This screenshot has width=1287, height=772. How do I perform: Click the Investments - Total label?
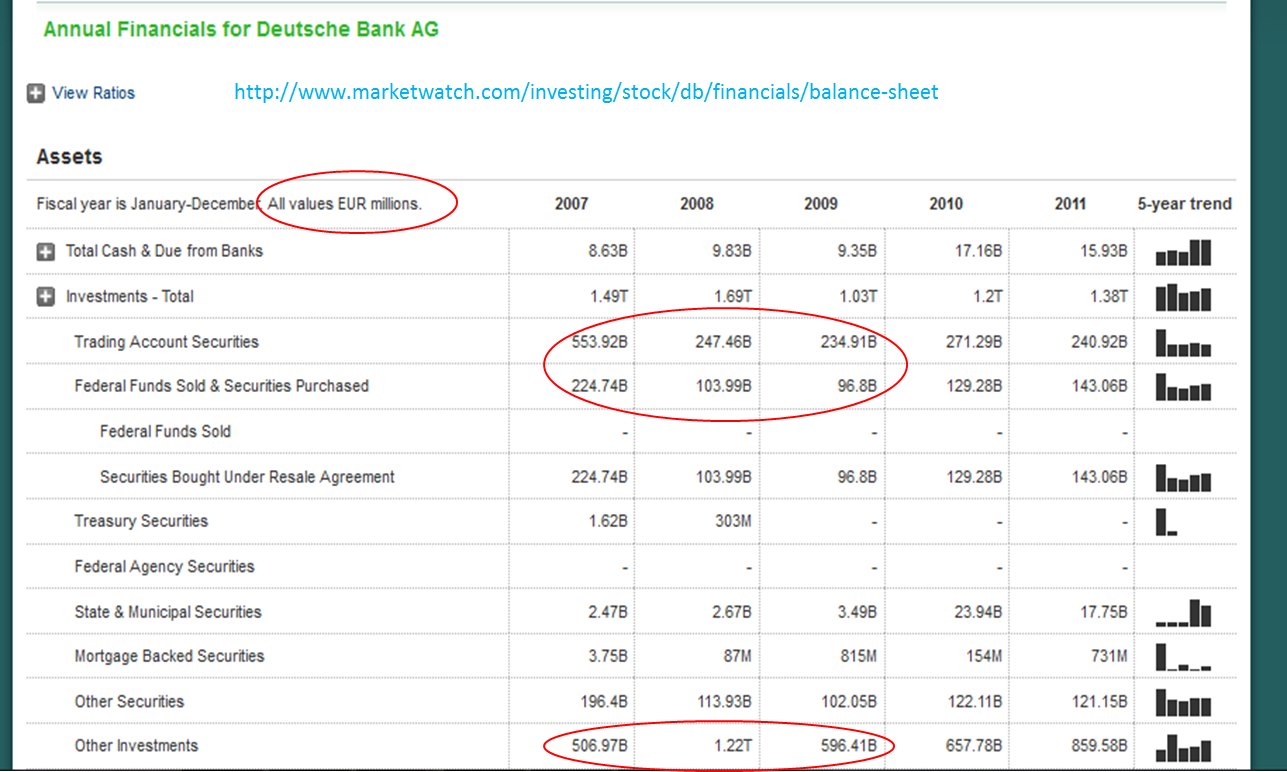[x=130, y=297]
